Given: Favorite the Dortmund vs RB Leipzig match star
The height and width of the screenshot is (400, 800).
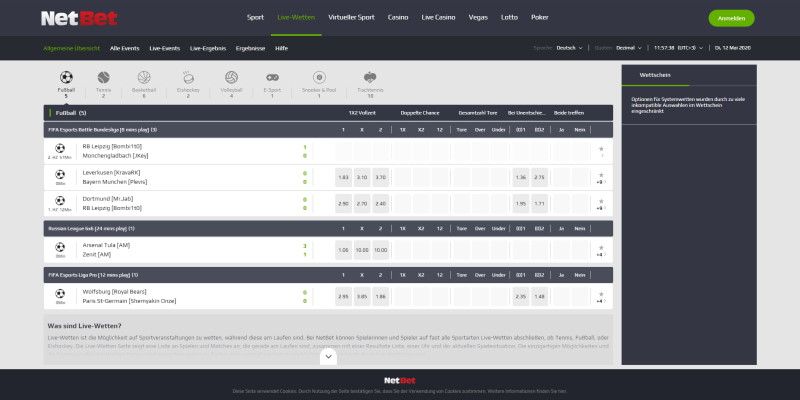Looking at the screenshot, I should click(601, 201).
